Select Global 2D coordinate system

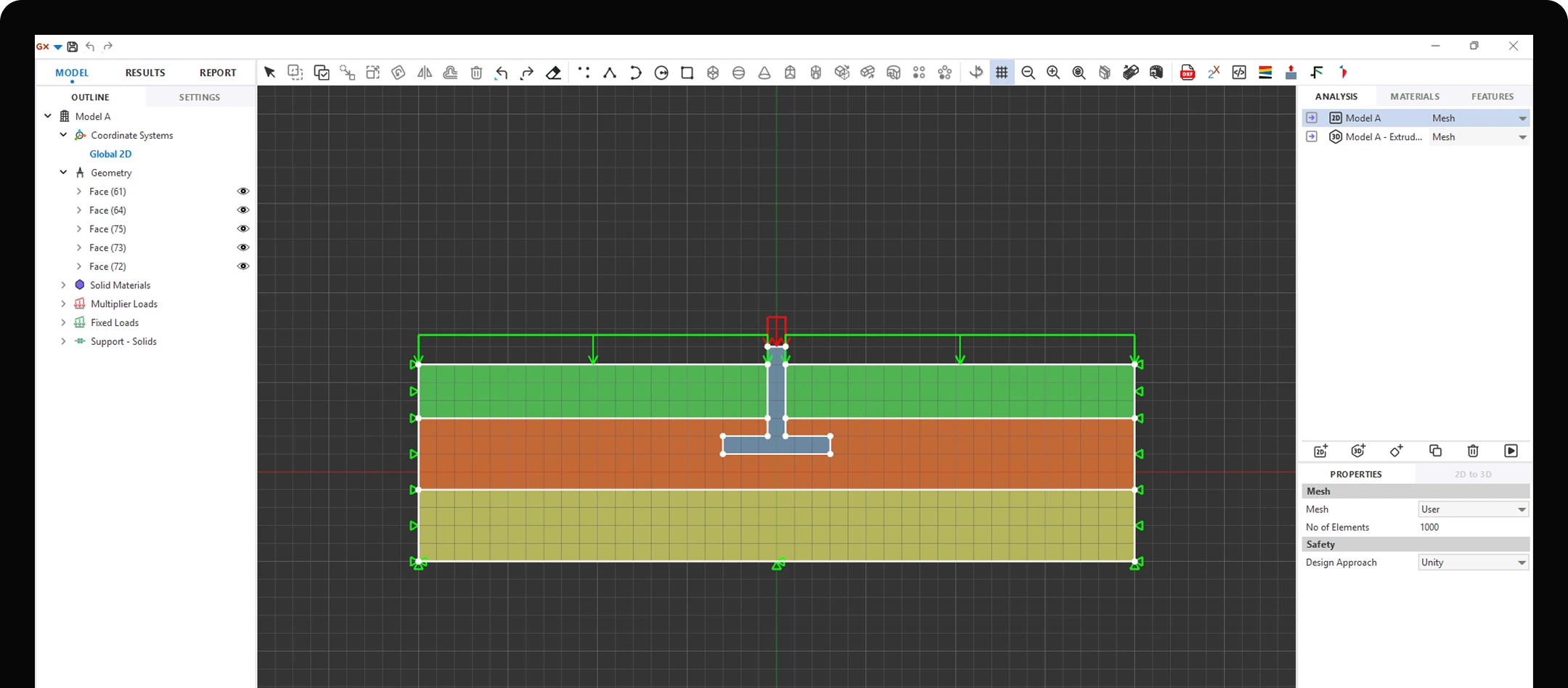click(110, 153)
